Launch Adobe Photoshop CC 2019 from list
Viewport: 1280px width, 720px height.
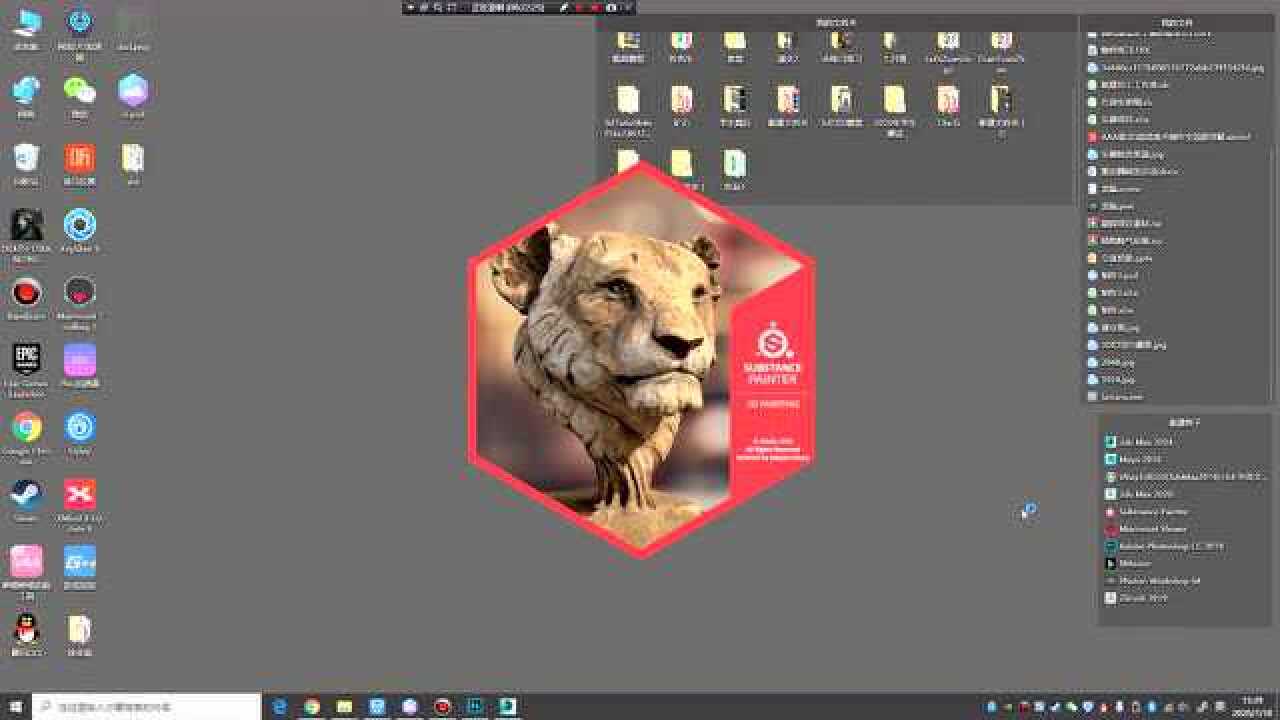click(x=1164, y=547)
